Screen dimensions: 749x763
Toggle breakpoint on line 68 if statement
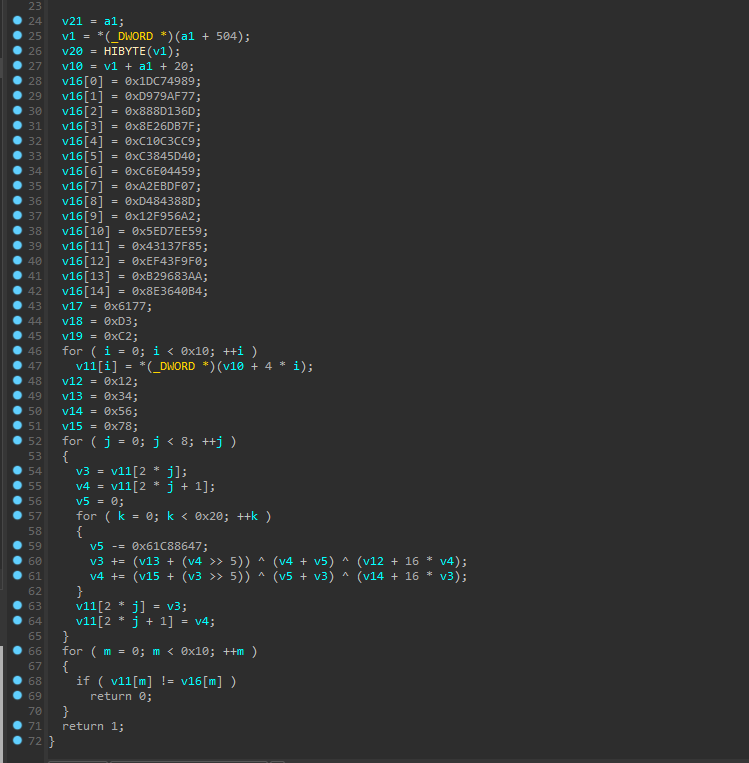pyautogui.click(x=17, y=681)
